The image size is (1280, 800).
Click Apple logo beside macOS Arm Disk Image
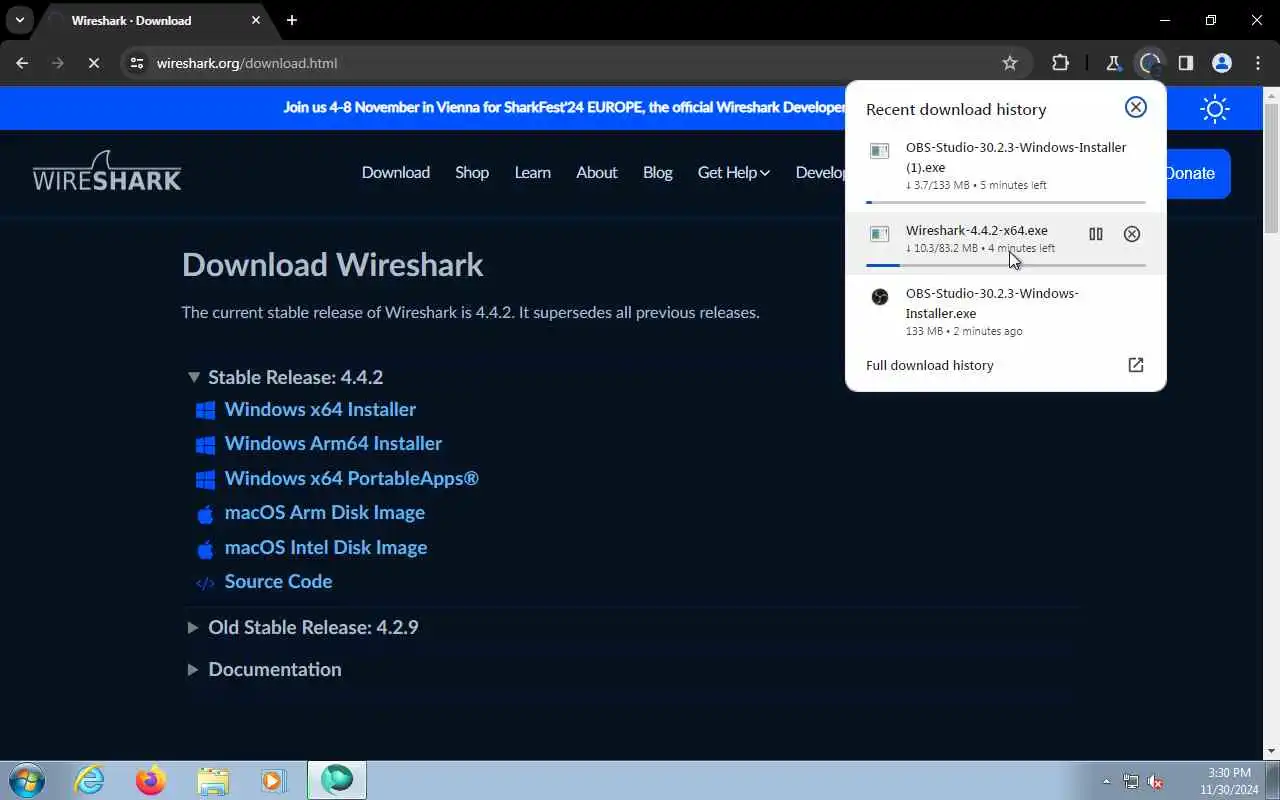tap(205, 514)
